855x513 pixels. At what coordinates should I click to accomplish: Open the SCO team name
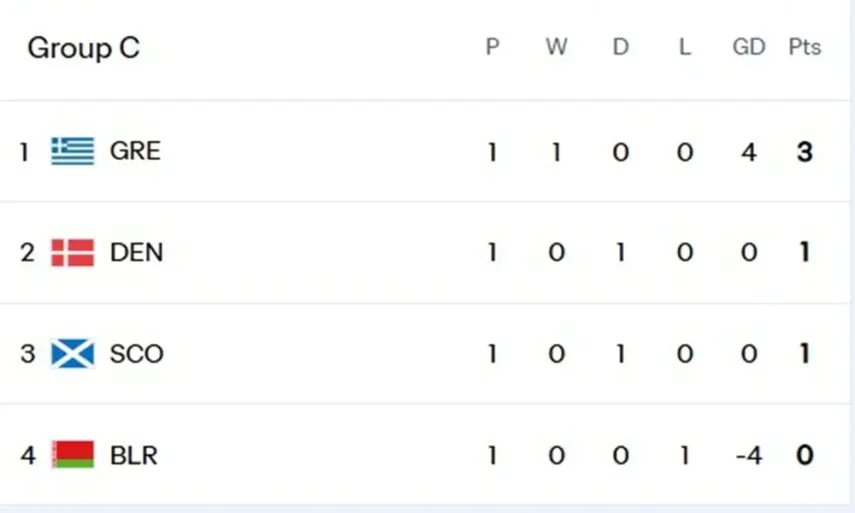(136, 354)
